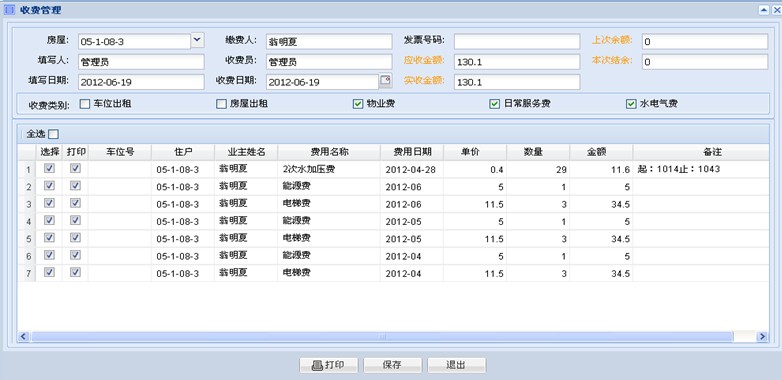This screenshot has height=380, width=782.
Task: Click the 收费日期 date field
Action: point(322,82)
